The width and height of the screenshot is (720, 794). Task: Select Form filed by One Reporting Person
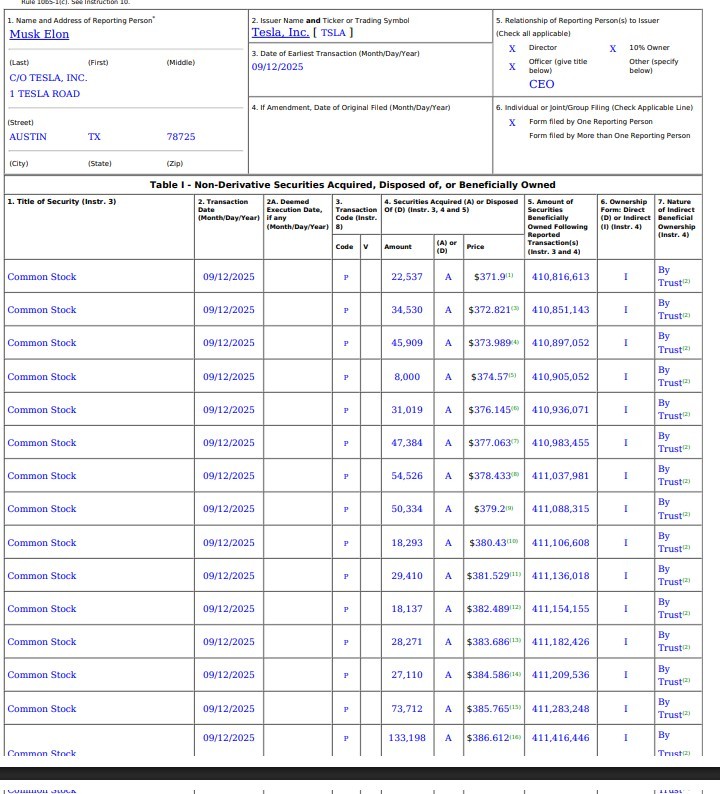pos(512,122)
